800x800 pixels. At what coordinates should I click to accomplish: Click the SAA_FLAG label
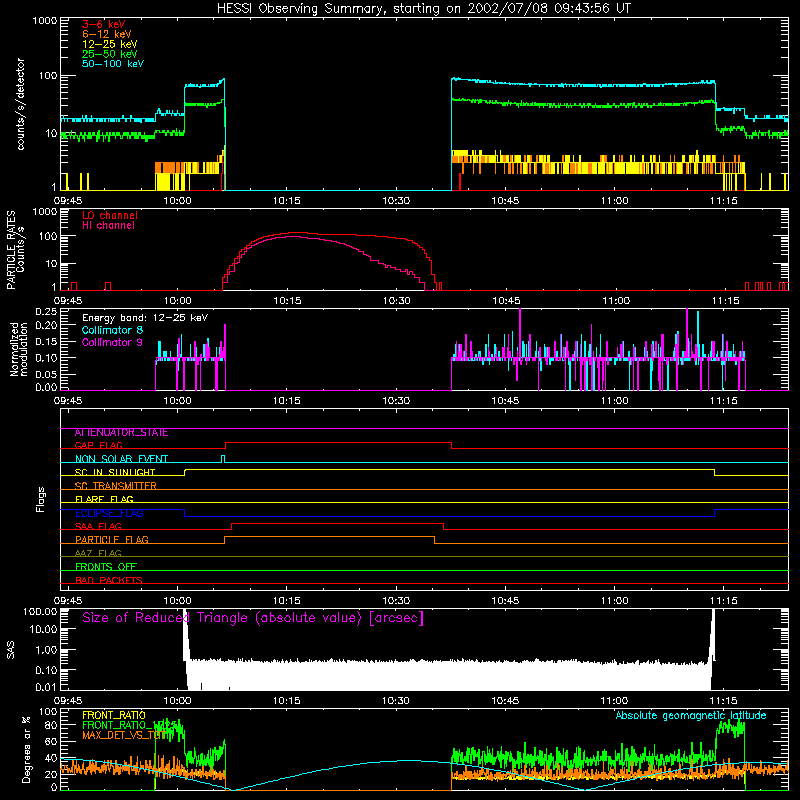coord(98,526)
